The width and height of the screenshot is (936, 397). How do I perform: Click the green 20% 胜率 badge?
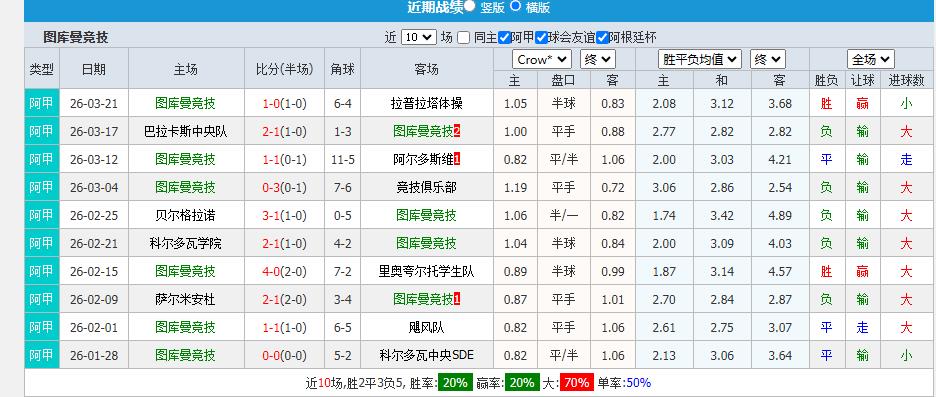click(x=455, y=383)
